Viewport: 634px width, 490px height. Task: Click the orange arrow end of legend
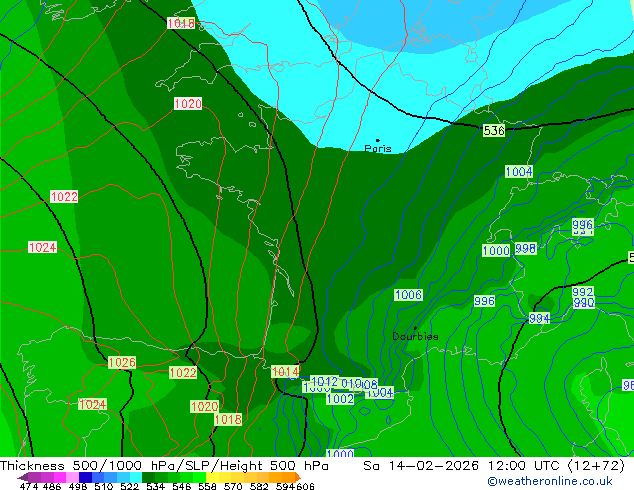click(298, 477)
